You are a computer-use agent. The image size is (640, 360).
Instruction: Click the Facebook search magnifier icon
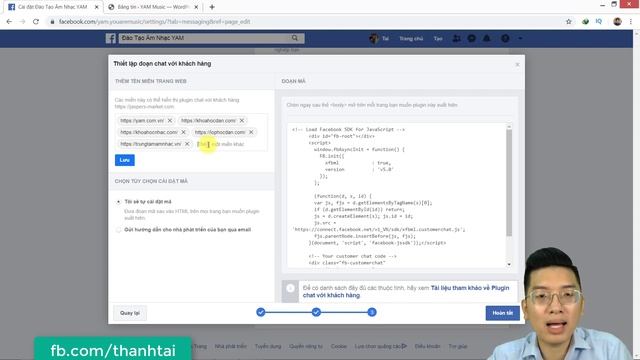tap(295, 38)
